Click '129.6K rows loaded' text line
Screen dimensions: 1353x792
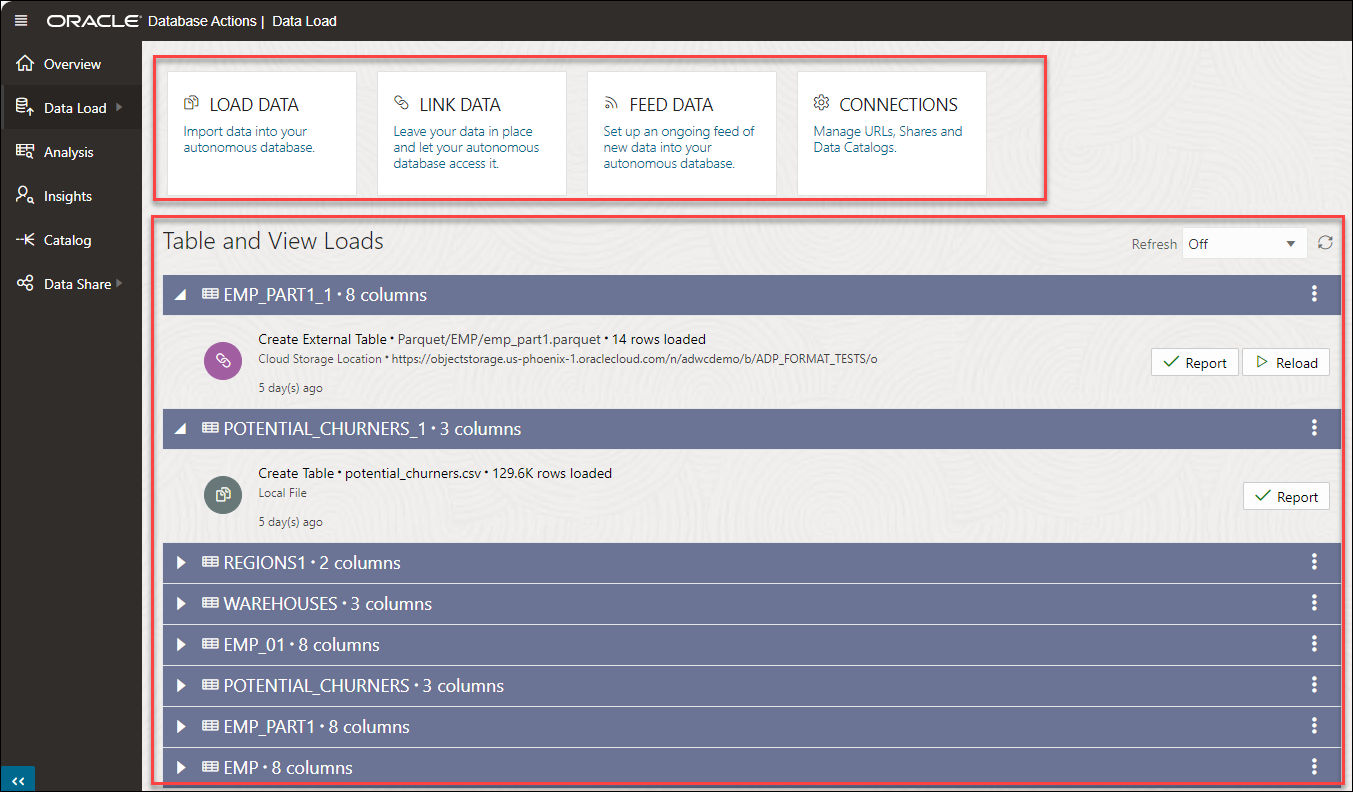(552, 473)
